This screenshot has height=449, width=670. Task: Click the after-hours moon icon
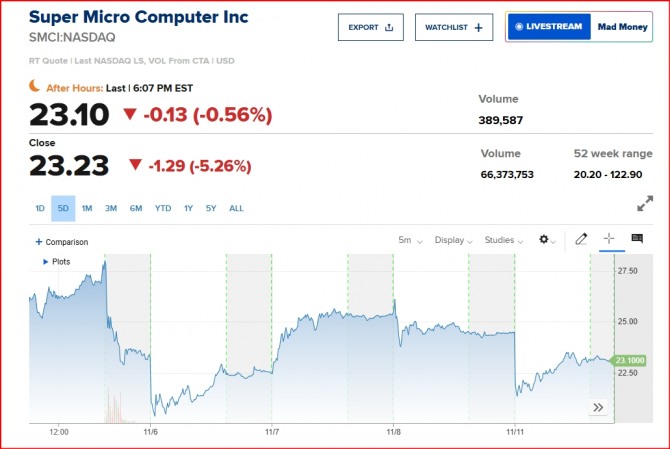click(x=35, y=87)
